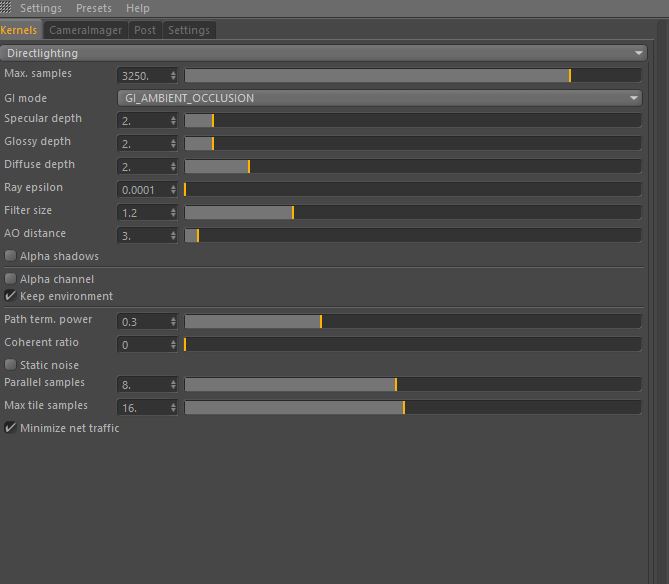The image size is (669, 584).
Task: Click the Glossy depth slider
Action: pos(413,144)
